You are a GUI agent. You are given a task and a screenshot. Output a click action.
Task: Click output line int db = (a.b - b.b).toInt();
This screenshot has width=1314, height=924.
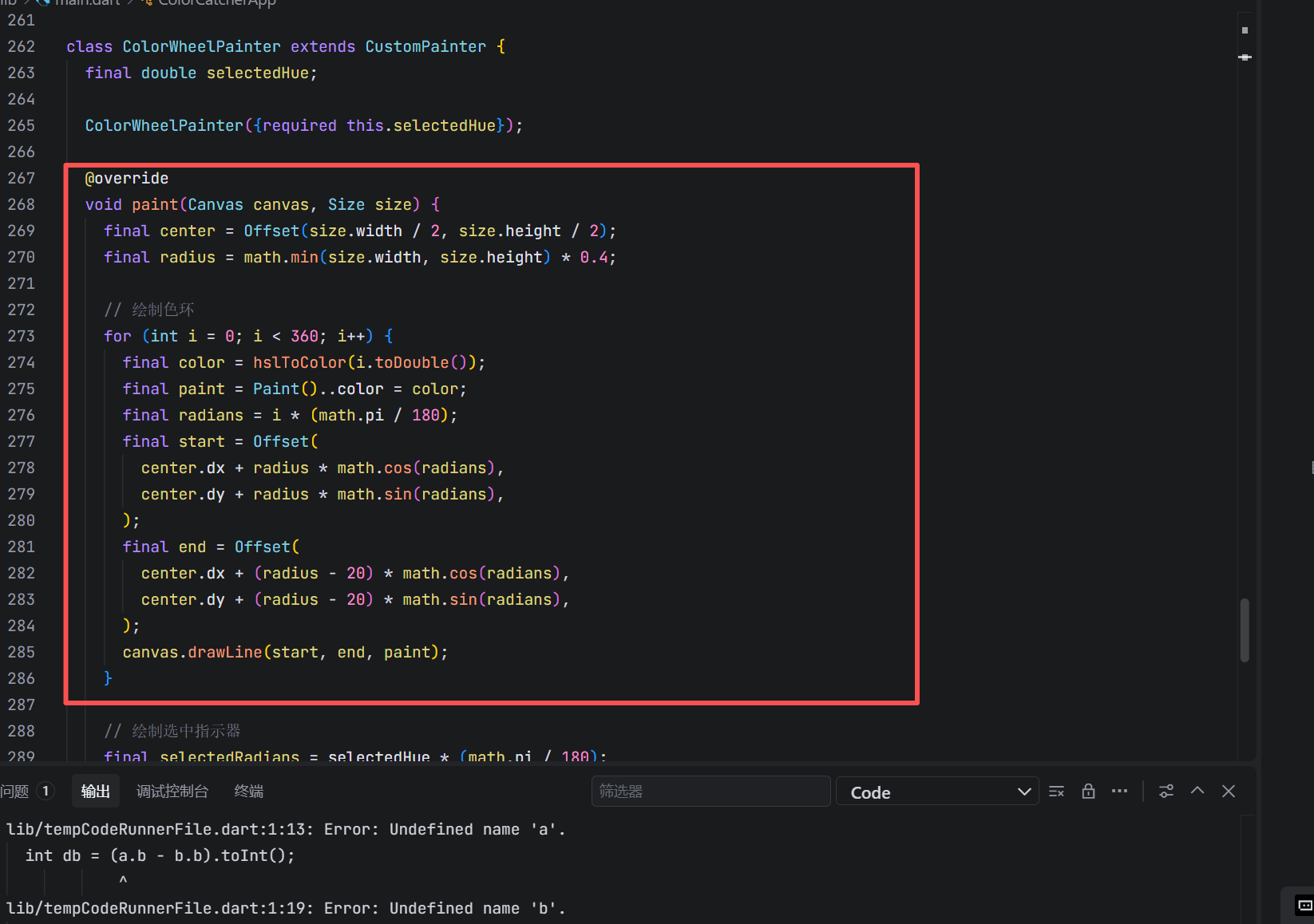click(x=160, y=855)
